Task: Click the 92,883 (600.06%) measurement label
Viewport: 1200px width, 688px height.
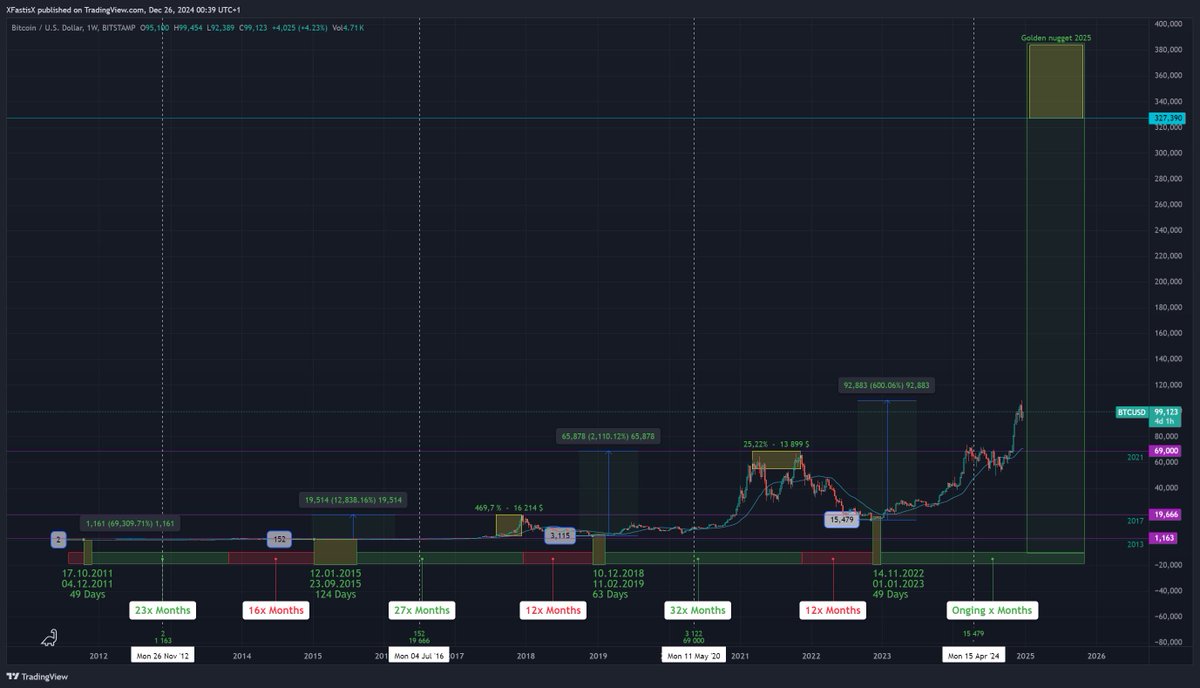Action: [887, 385]
